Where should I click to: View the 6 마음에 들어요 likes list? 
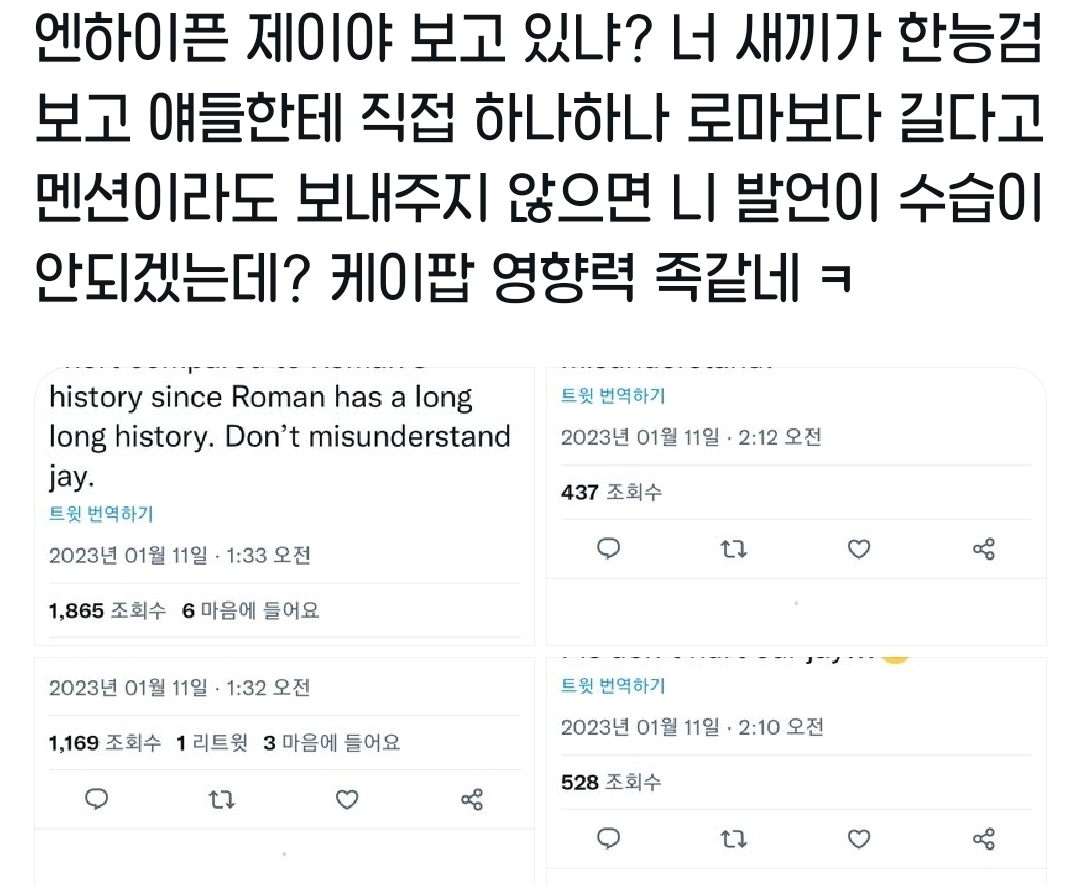point(251,610)
